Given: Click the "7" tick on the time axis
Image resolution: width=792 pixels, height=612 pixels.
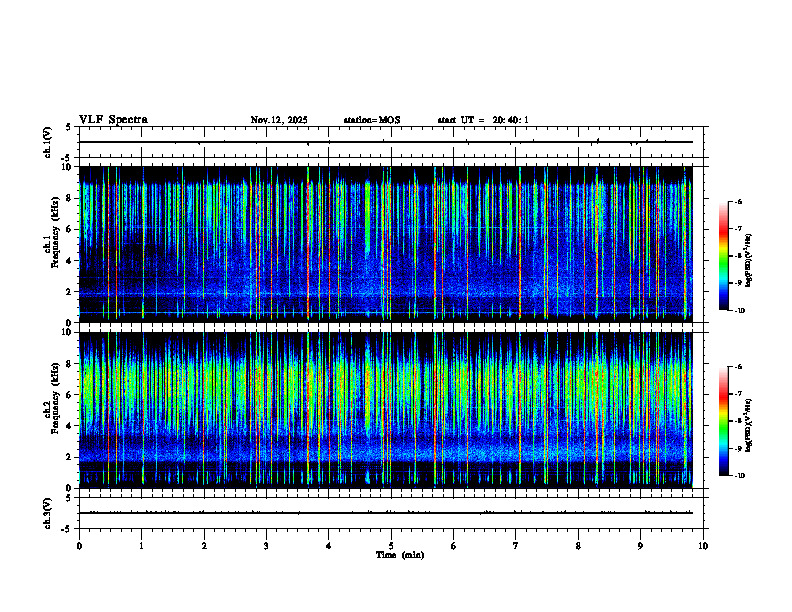Looking at the screenshot, I should [516, 546].
